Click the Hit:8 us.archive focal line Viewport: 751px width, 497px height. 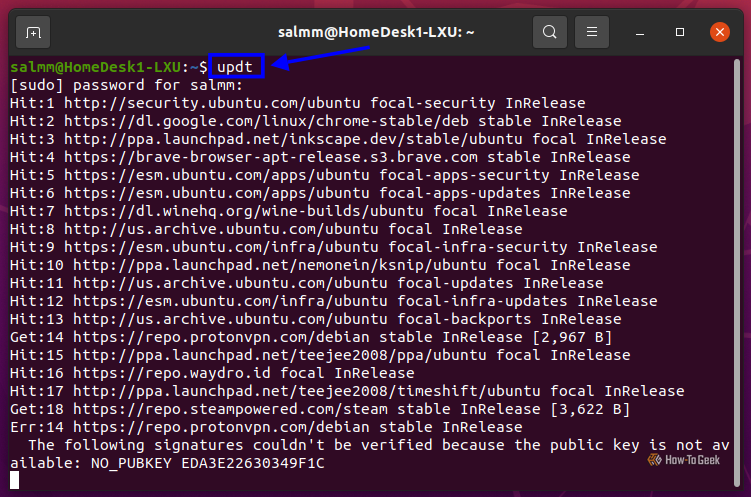coord(266,229)
